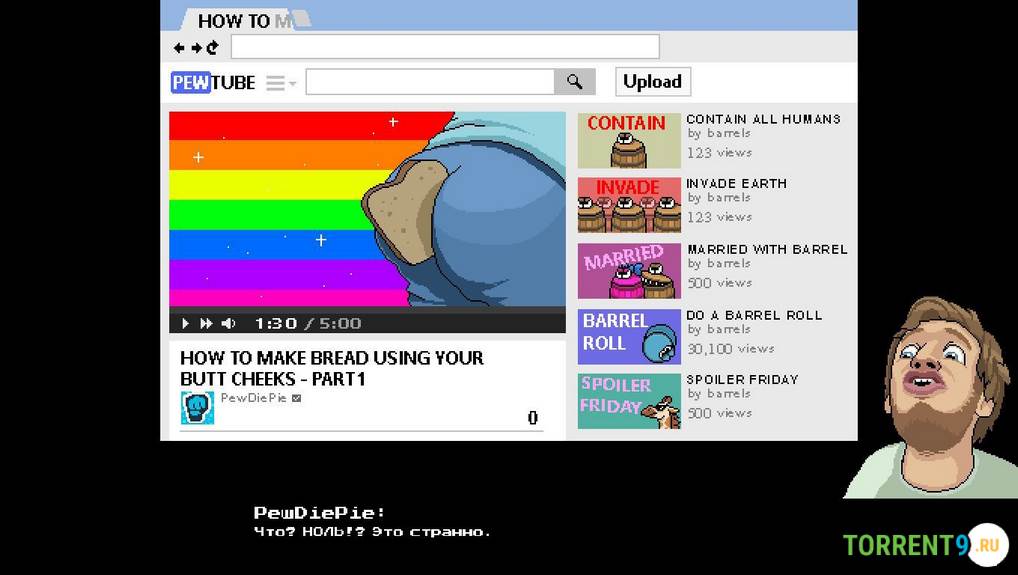This screenshot has width=1018, height=575.
Task: Focus the browser address bar
Action: (445, 47)
